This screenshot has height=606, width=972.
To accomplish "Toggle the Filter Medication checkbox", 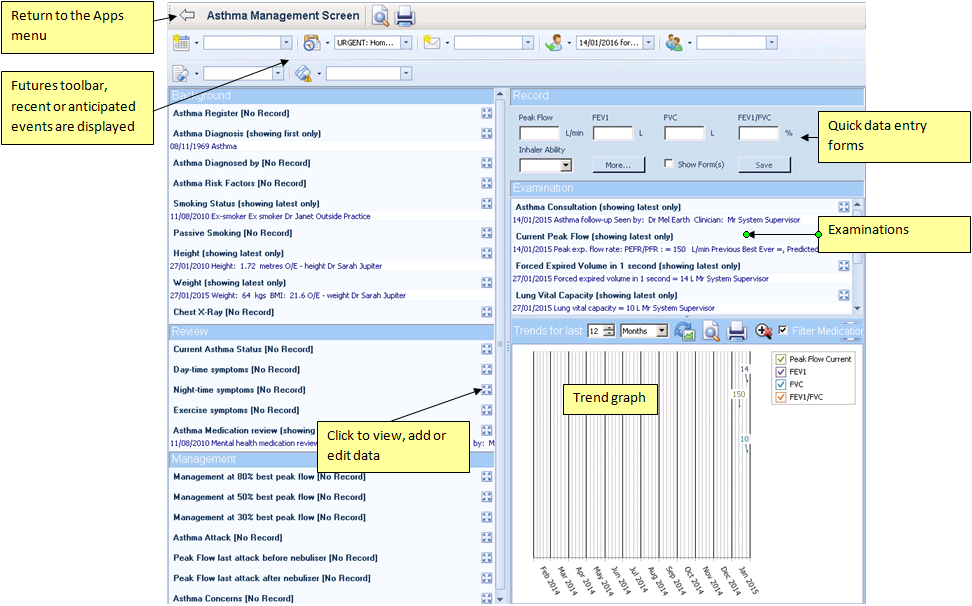I will (x=783, y=330).
